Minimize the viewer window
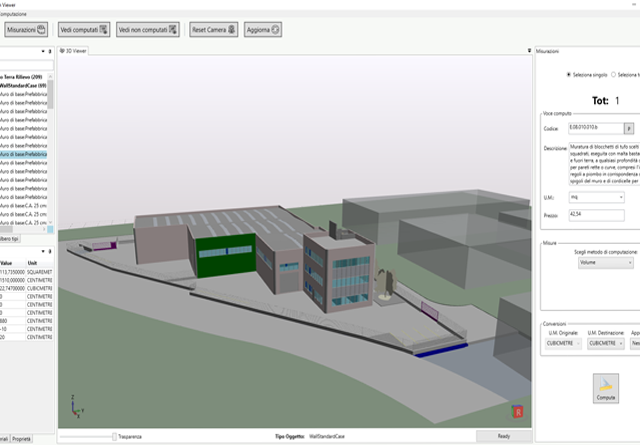The image size is (640, 445). pyautogui.click(x=635, y=4)
